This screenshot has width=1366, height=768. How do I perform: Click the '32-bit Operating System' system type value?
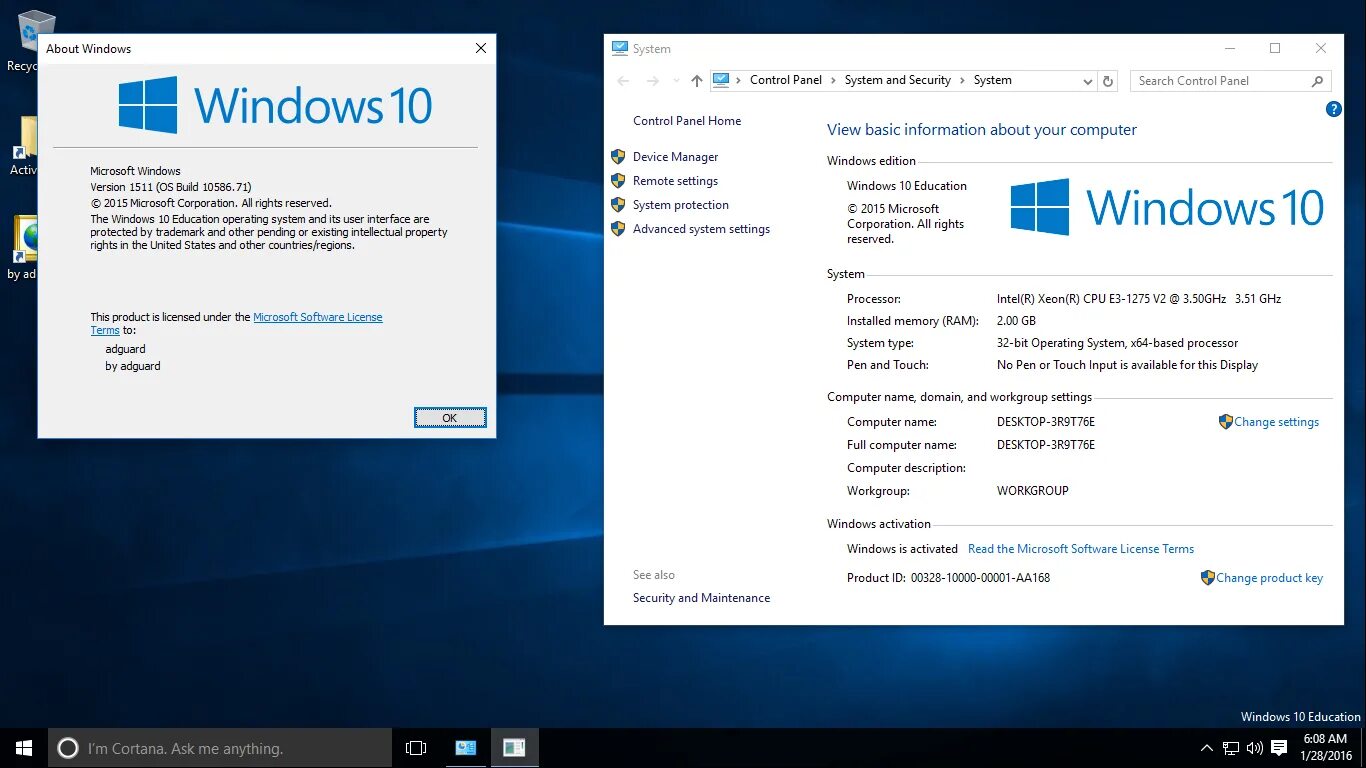point(1117,343)
